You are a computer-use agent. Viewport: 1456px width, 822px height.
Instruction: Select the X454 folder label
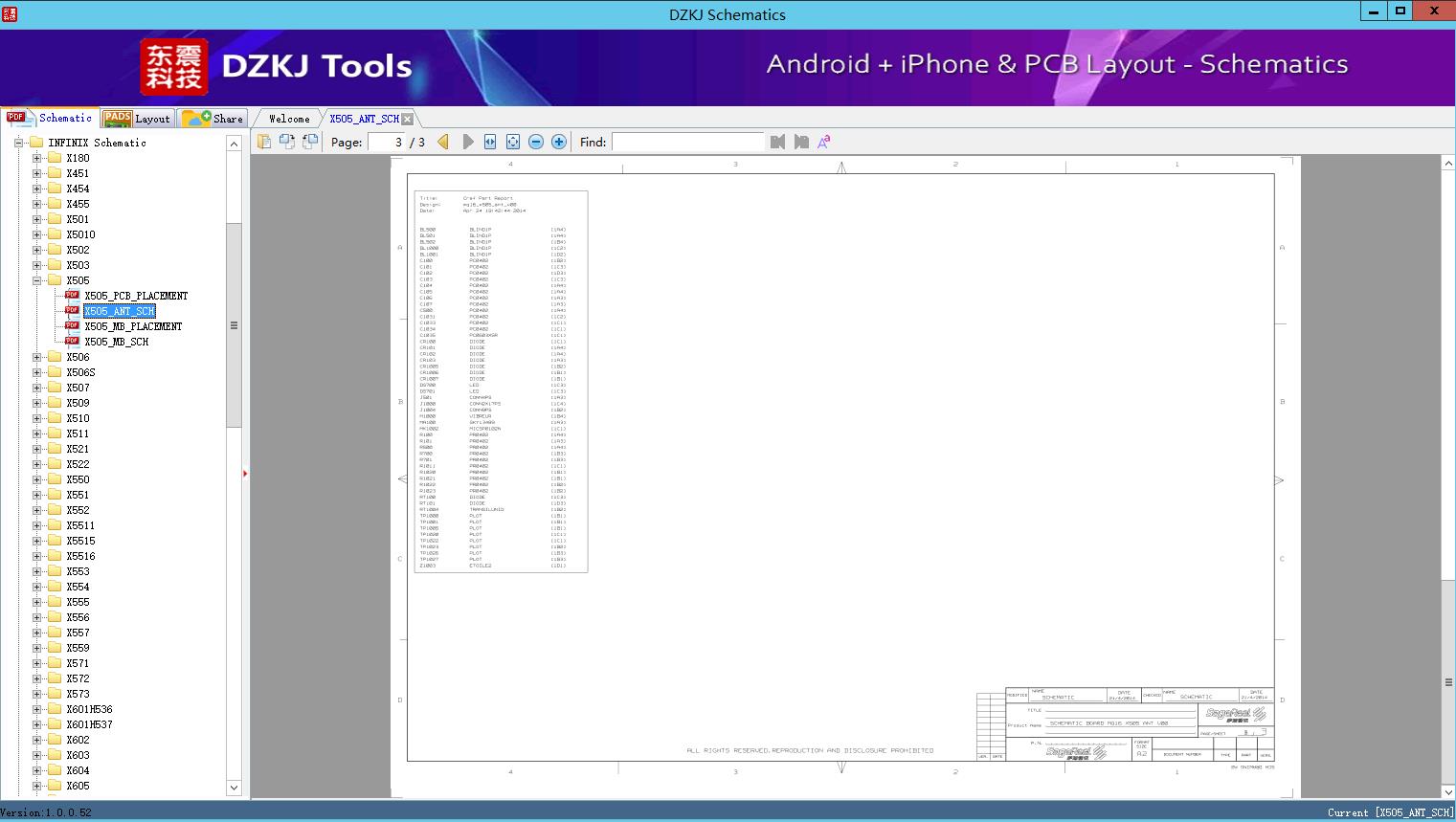(x=78, y=189)
